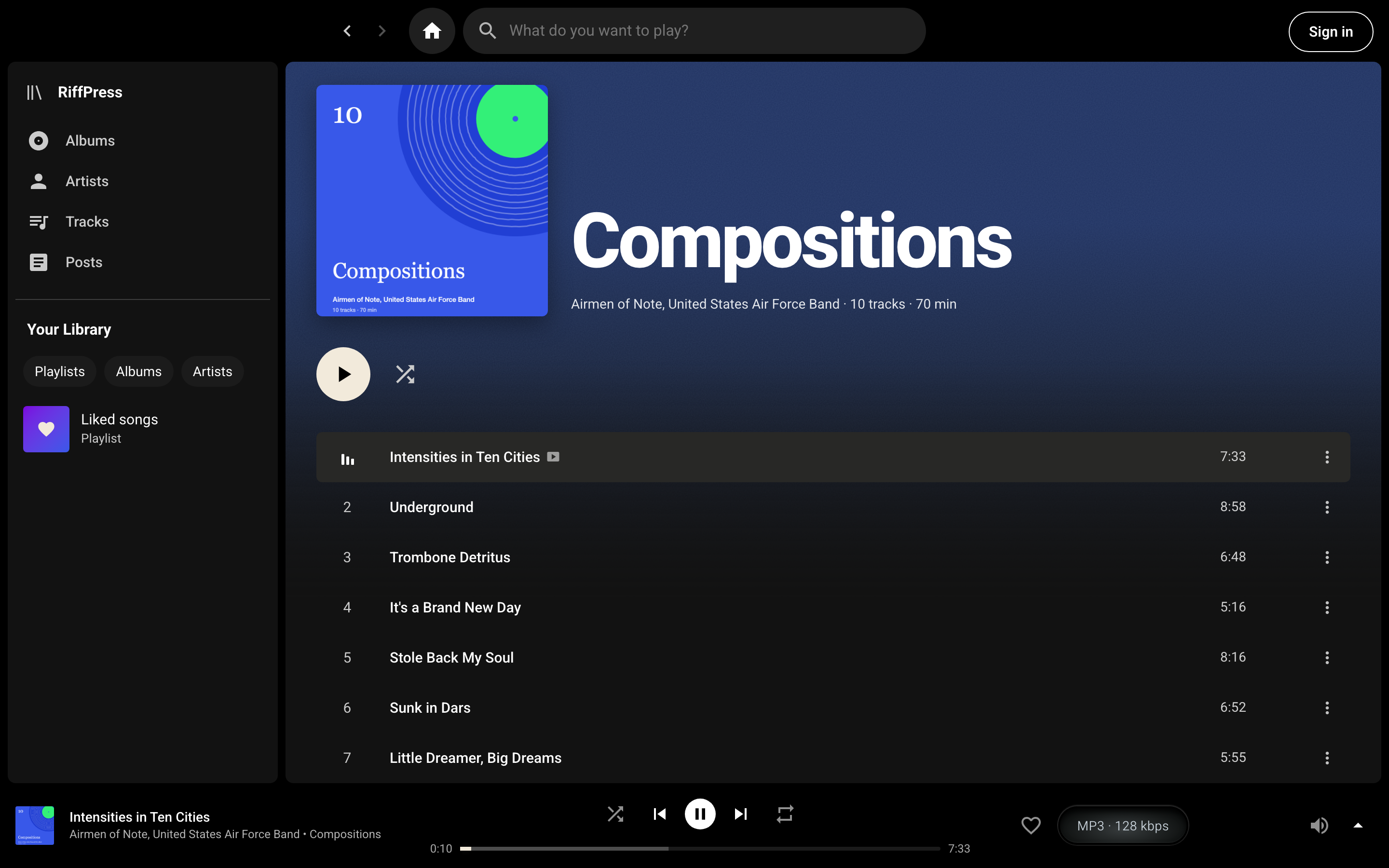This screenshot has width=1389, height=868.
Task: Open more options for It's a Brand New Day
Action: click(1327, 608)
